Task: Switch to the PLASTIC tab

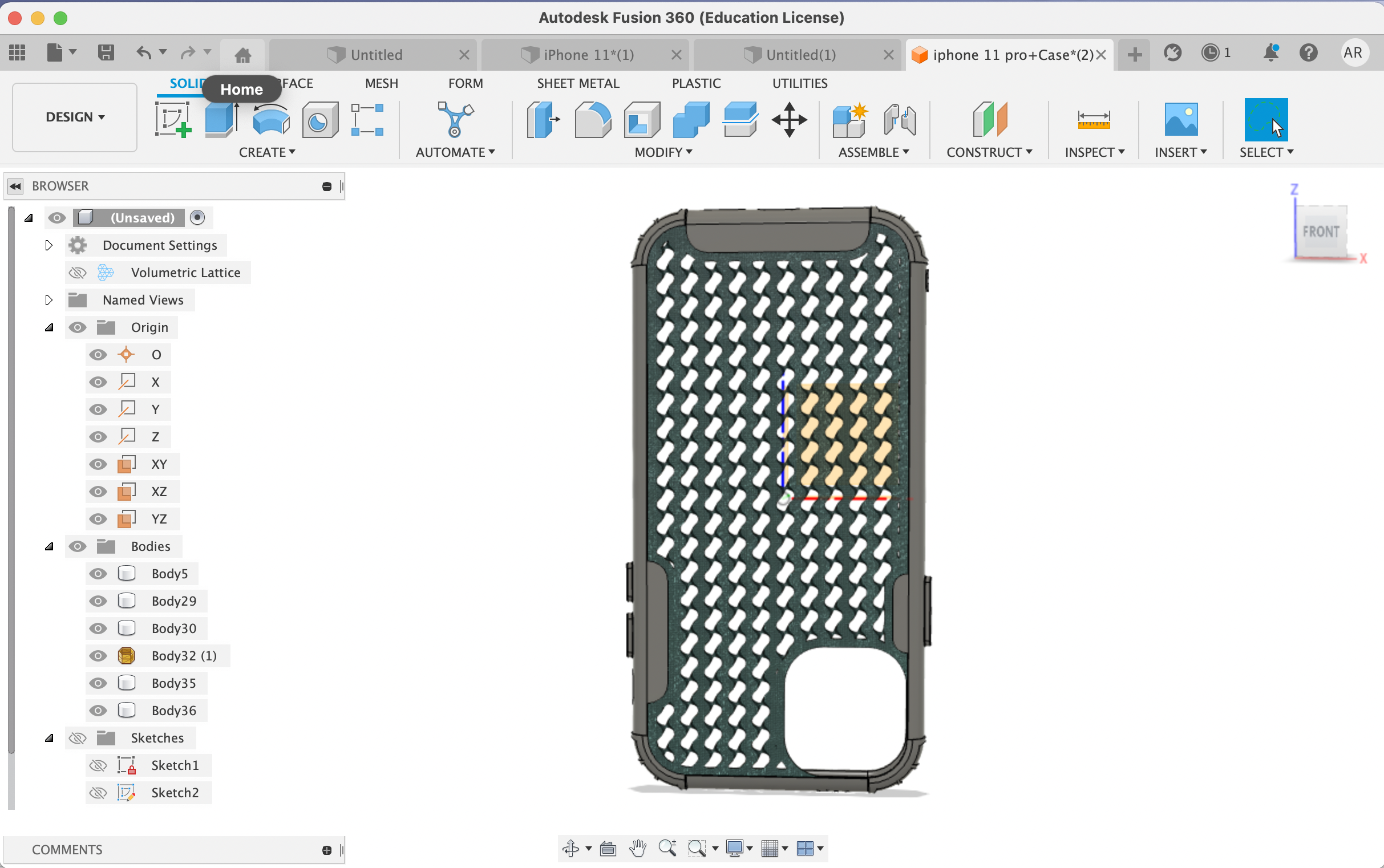Action: pyautogui.click(x=696, y=83)
